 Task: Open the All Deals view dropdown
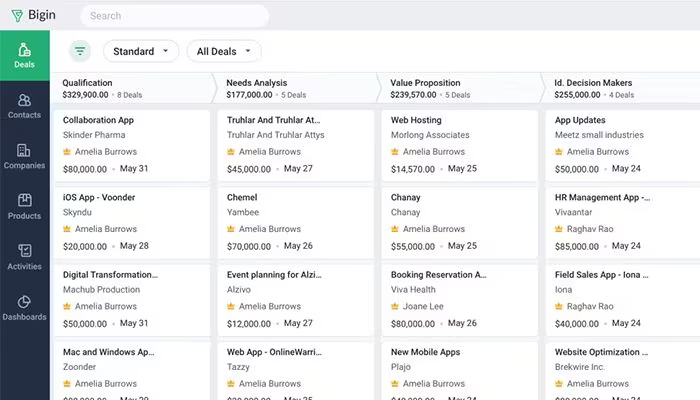point(224,51)
